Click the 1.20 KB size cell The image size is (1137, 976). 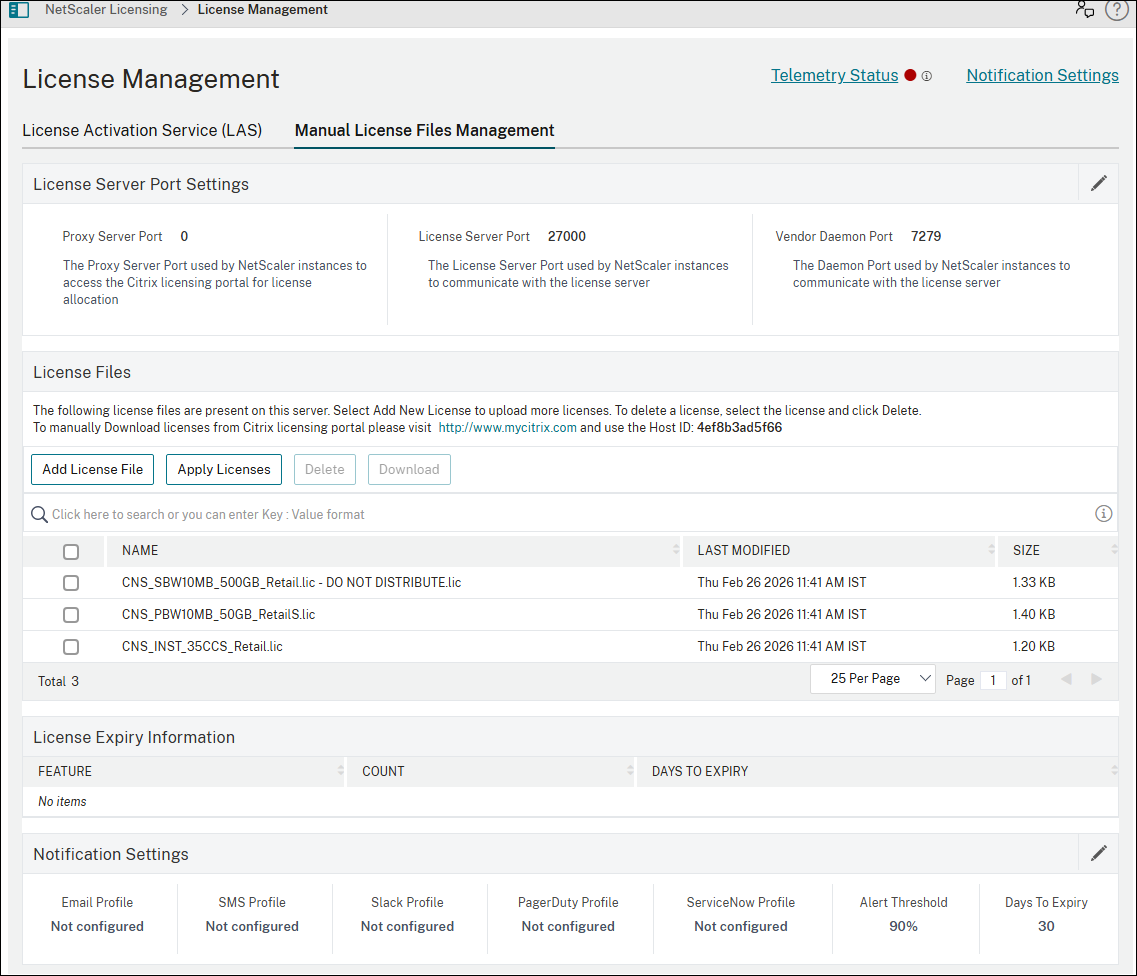pyautogui.click(x=1034, y=646)
